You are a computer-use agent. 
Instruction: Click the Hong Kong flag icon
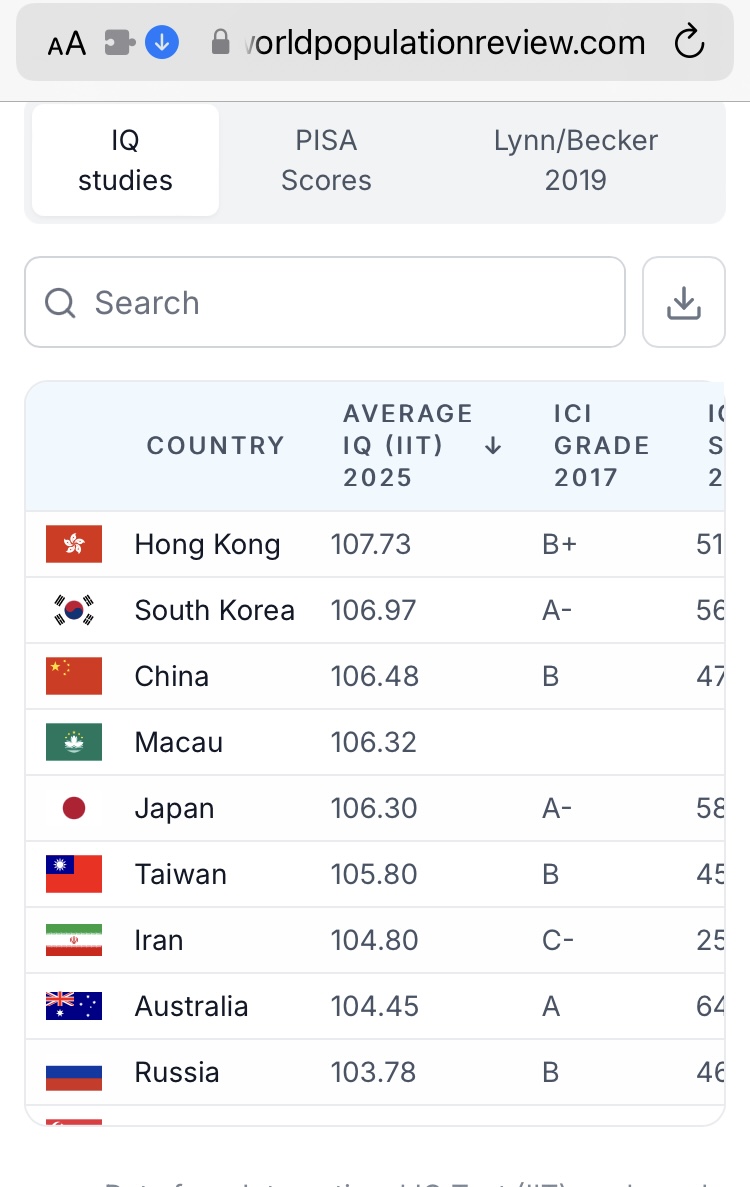click(74, 544)
